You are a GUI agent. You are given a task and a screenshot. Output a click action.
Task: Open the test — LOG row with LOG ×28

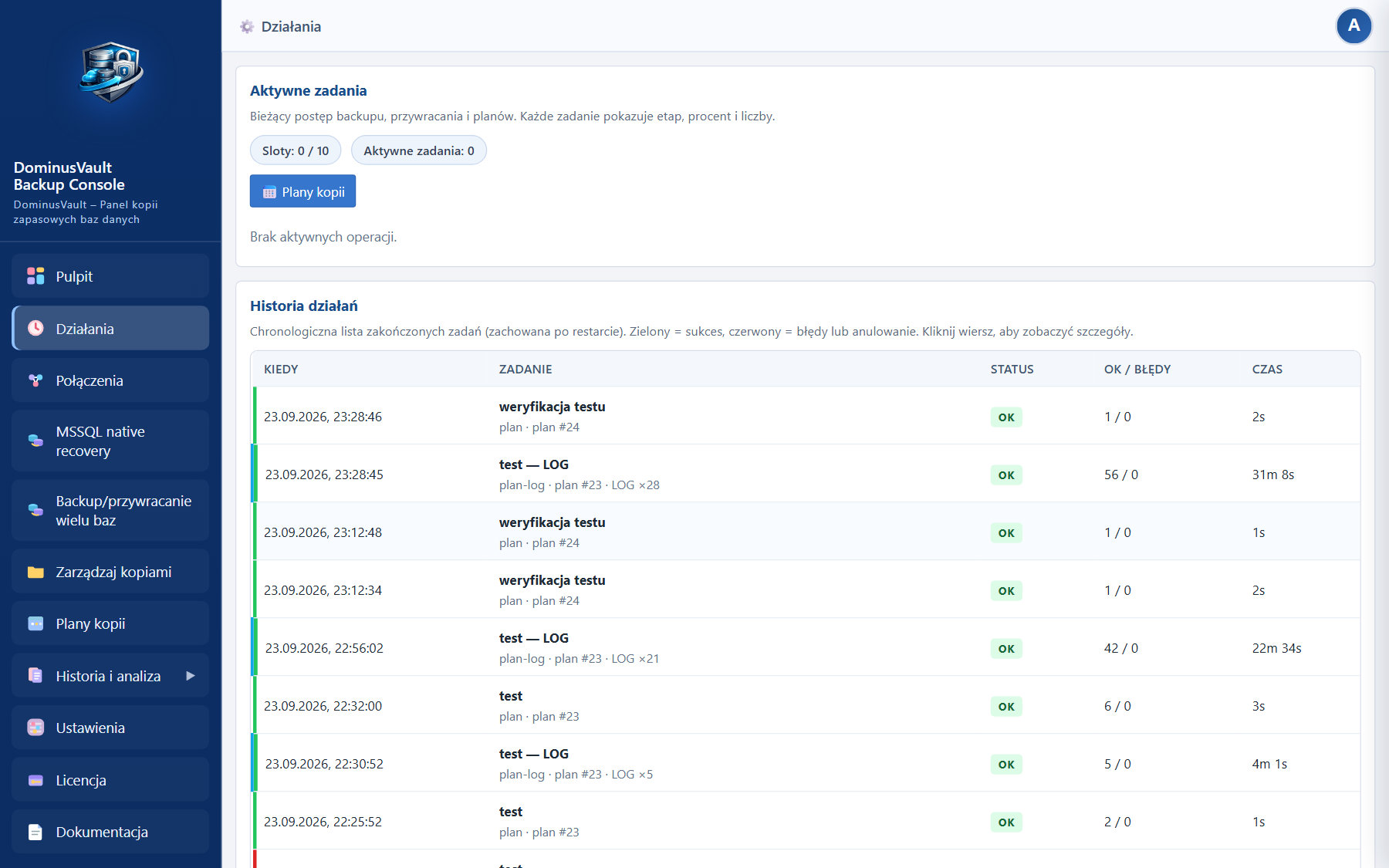point(806,474)
